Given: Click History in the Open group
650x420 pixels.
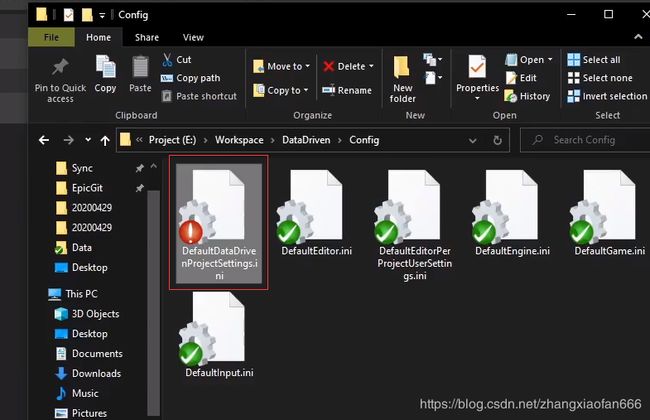Looking at the screenshot, I should 527,96.
